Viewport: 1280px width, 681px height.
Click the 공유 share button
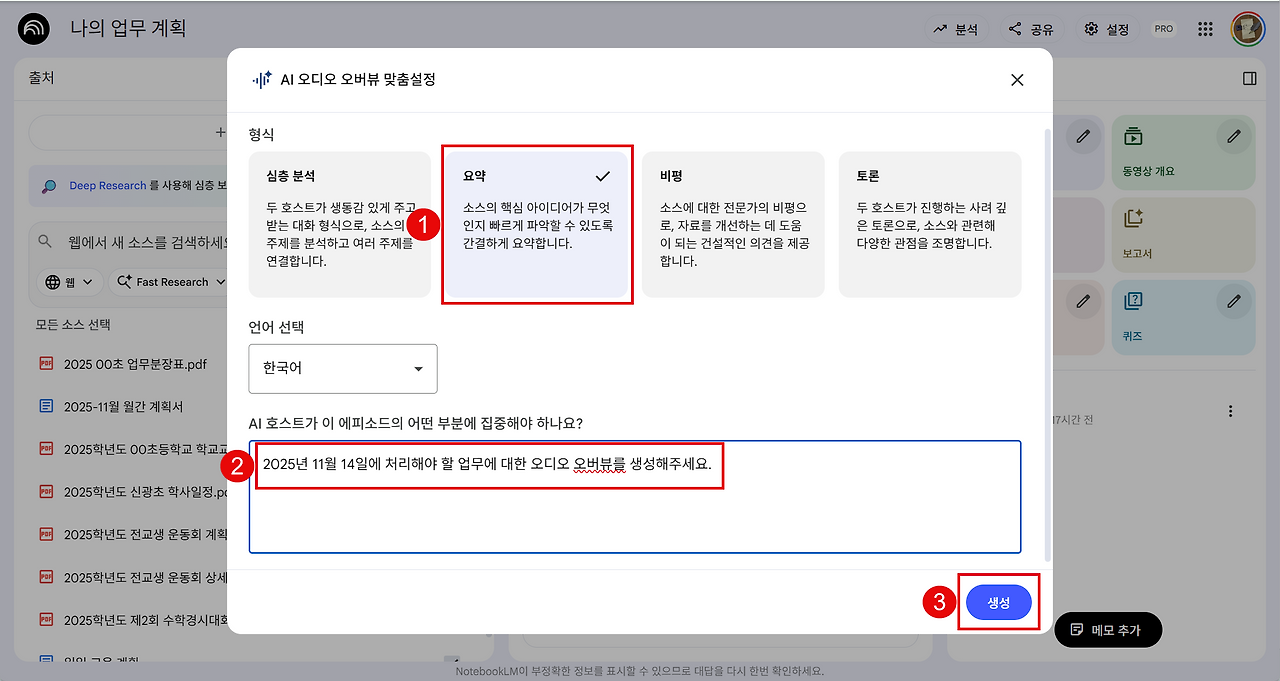(1030, 29)
